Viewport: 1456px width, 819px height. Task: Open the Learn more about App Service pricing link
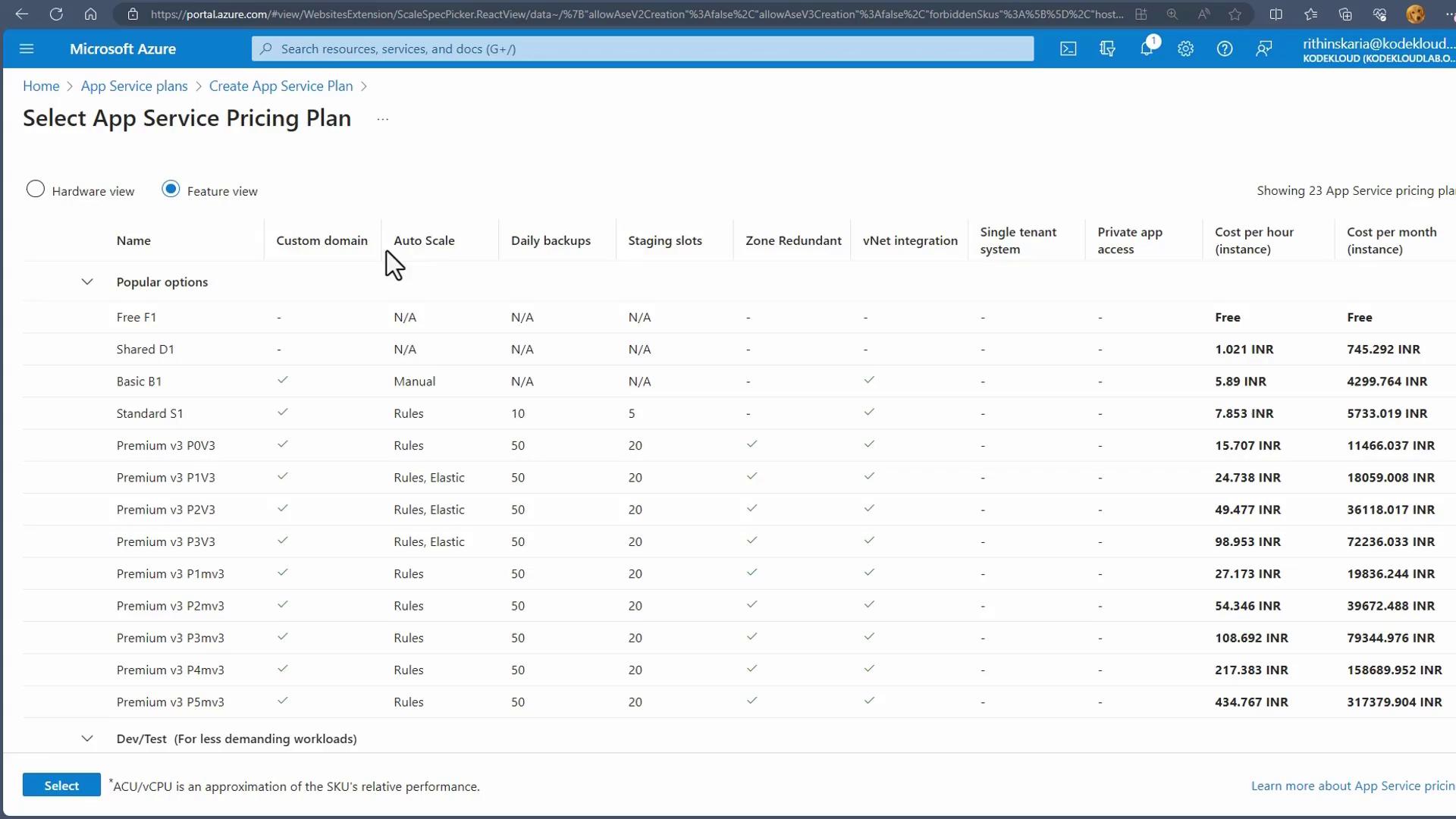click(x=1351, y=786)
